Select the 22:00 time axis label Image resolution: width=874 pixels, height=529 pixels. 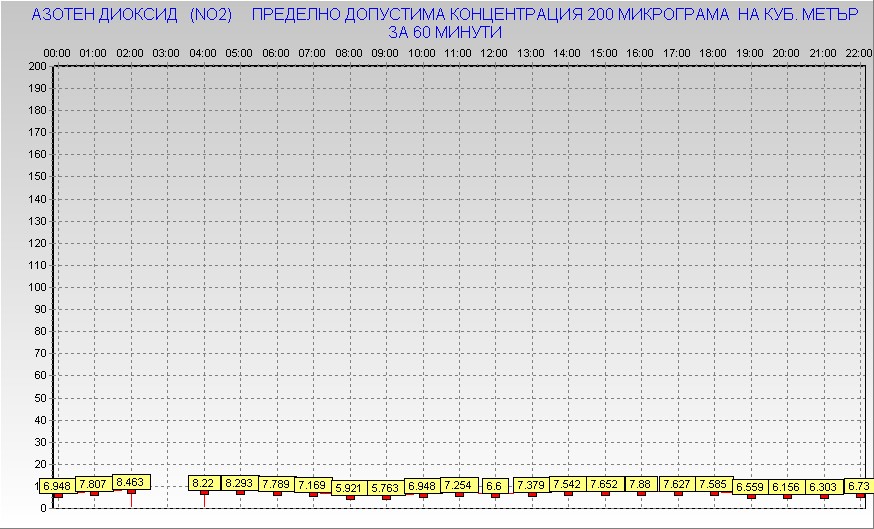[x=859, y=52]
